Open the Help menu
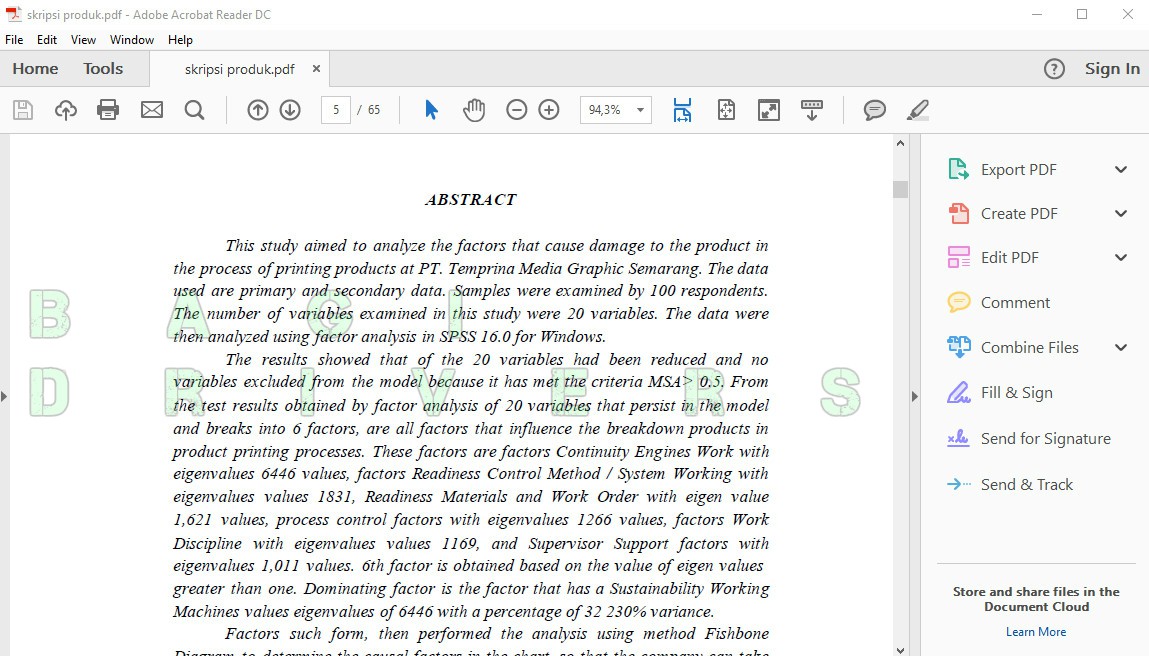 (x=180, y=40)
